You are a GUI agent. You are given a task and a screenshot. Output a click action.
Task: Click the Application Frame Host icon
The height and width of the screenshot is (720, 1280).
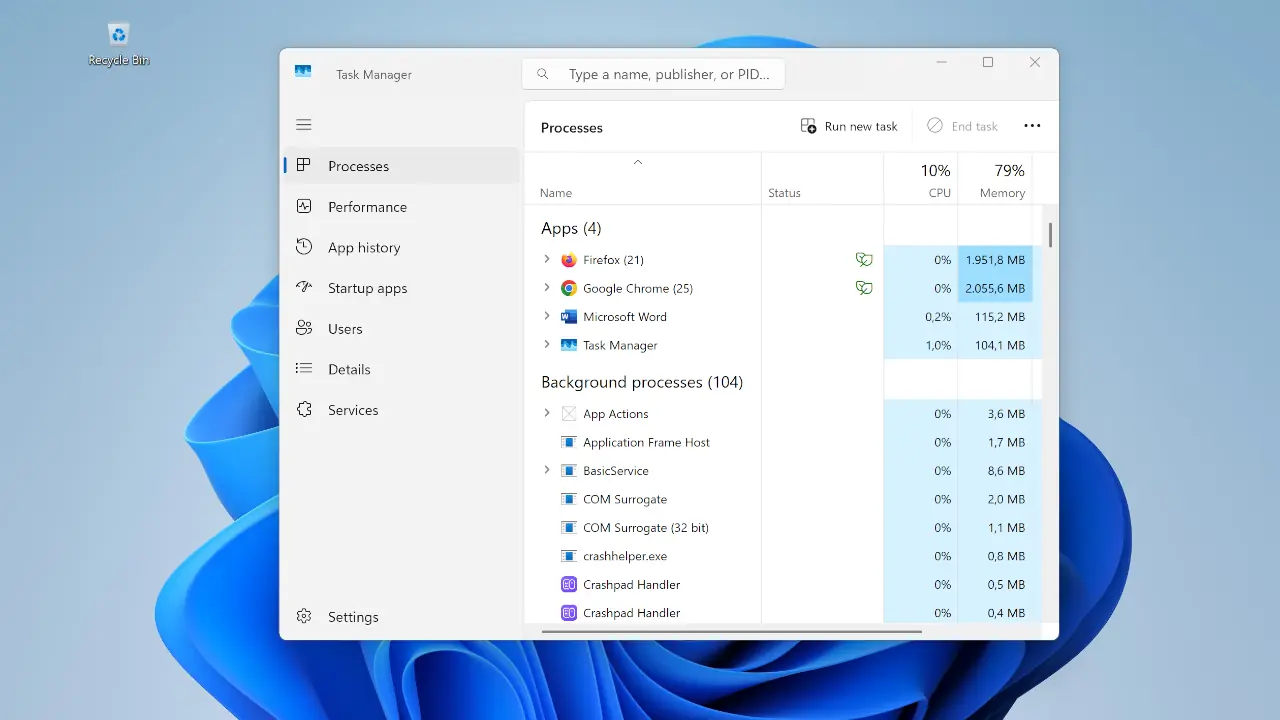click(568, 442)
